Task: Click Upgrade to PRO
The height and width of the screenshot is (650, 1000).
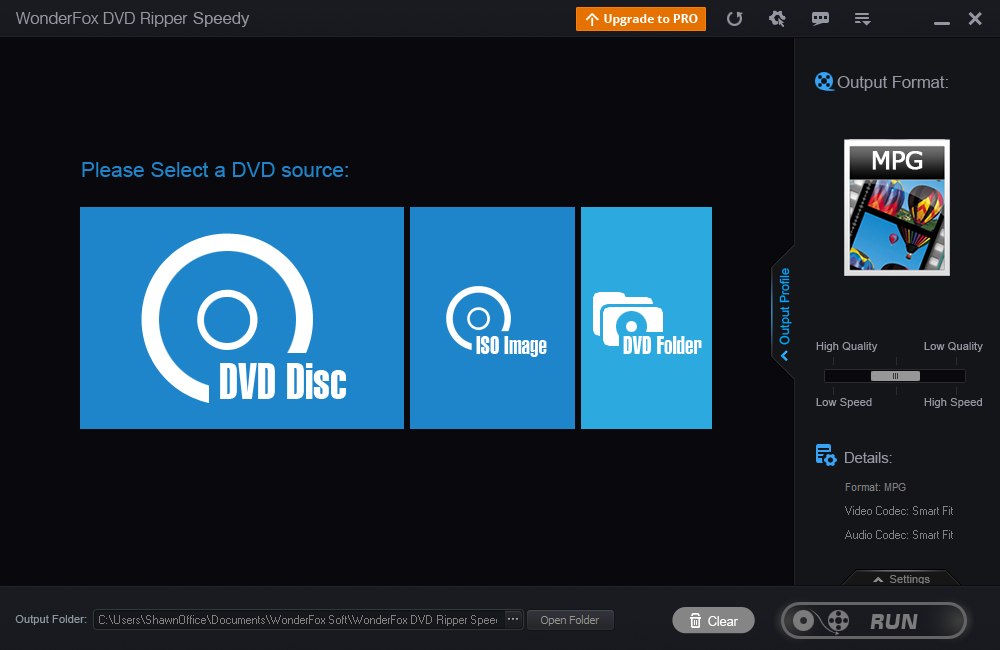Action: (x=640, y=18)
